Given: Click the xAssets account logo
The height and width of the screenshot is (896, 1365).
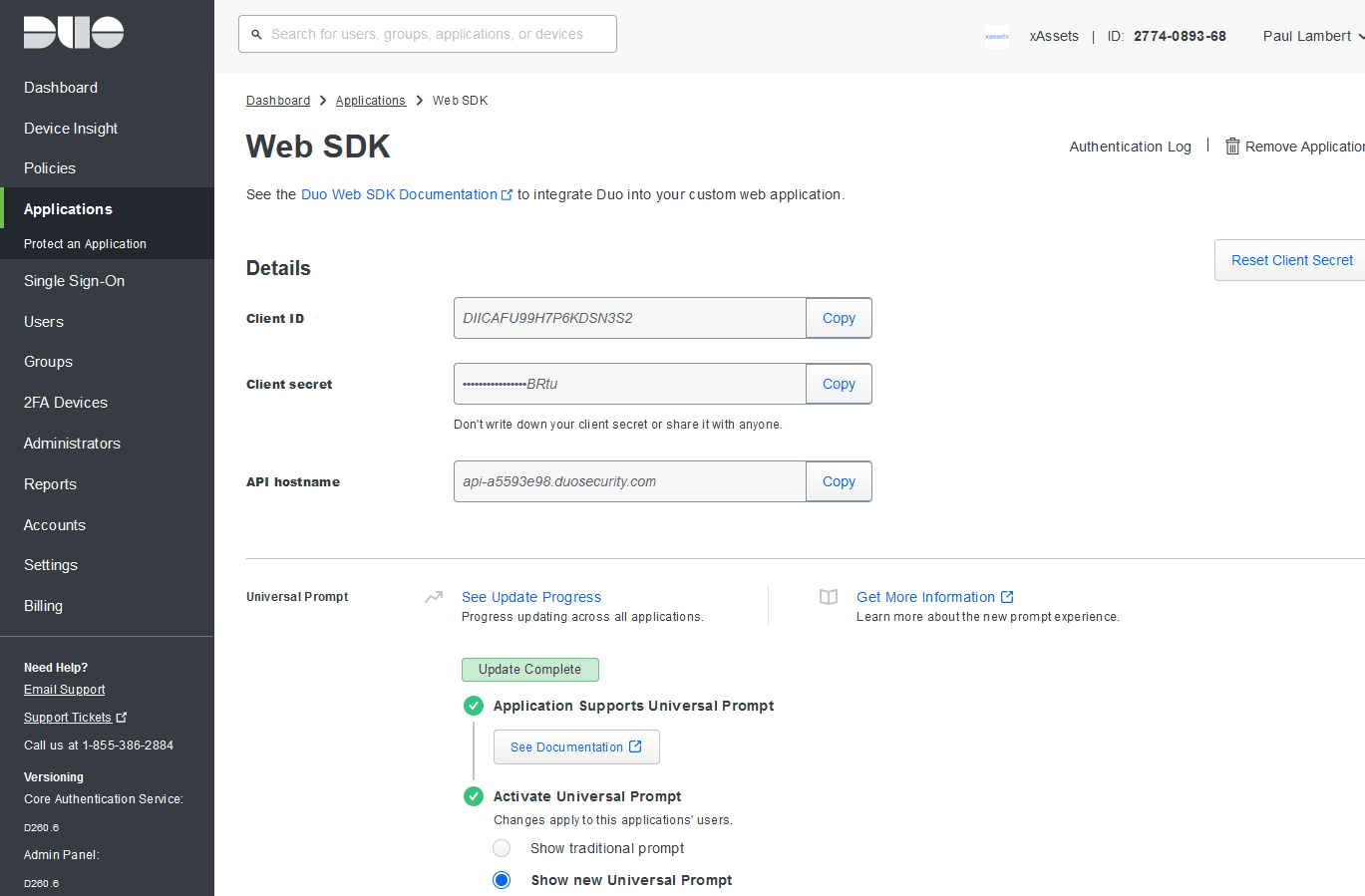Looking at the screenshot, I should tap(996, 36).
